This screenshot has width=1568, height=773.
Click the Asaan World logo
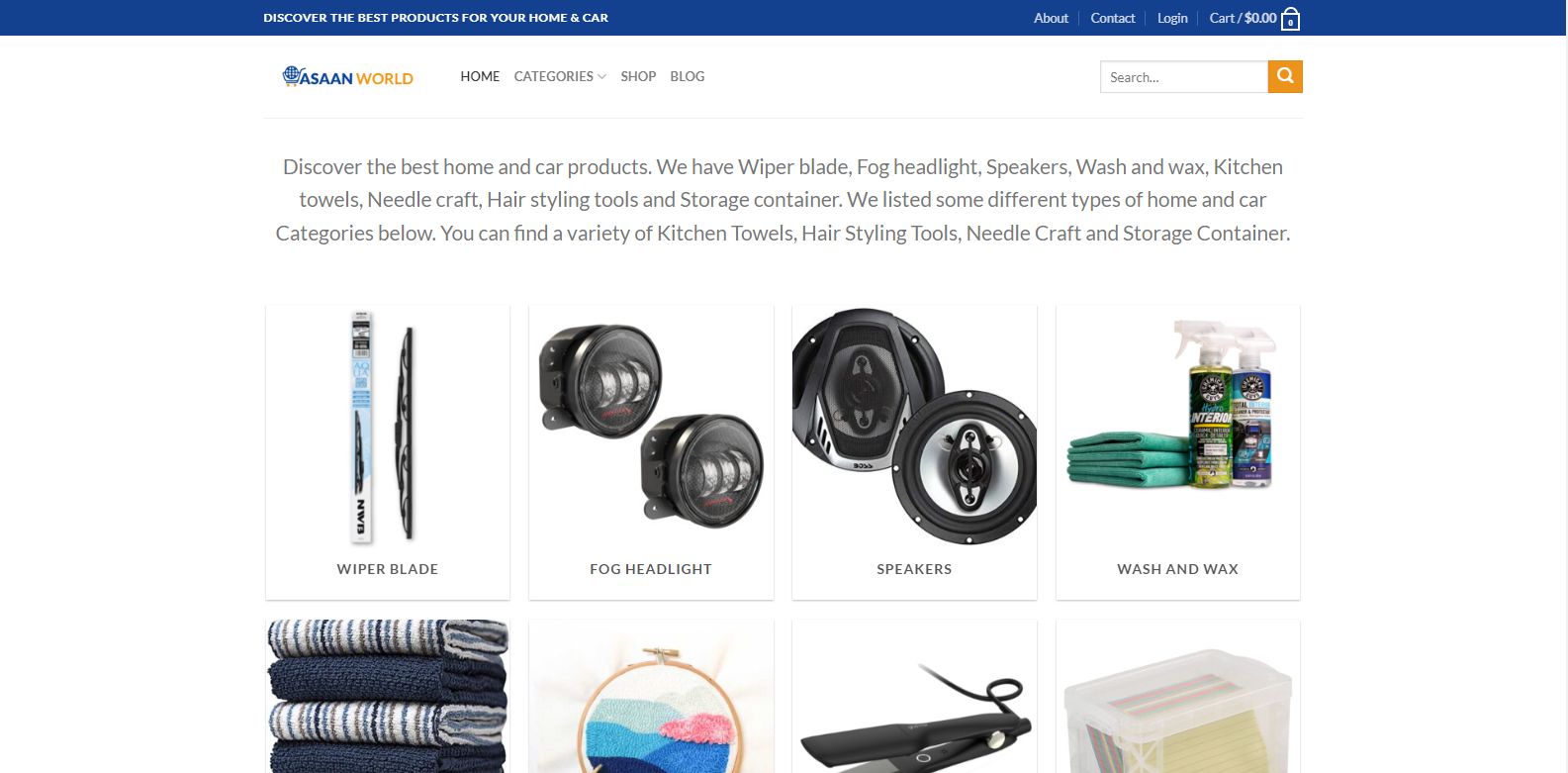348,76
